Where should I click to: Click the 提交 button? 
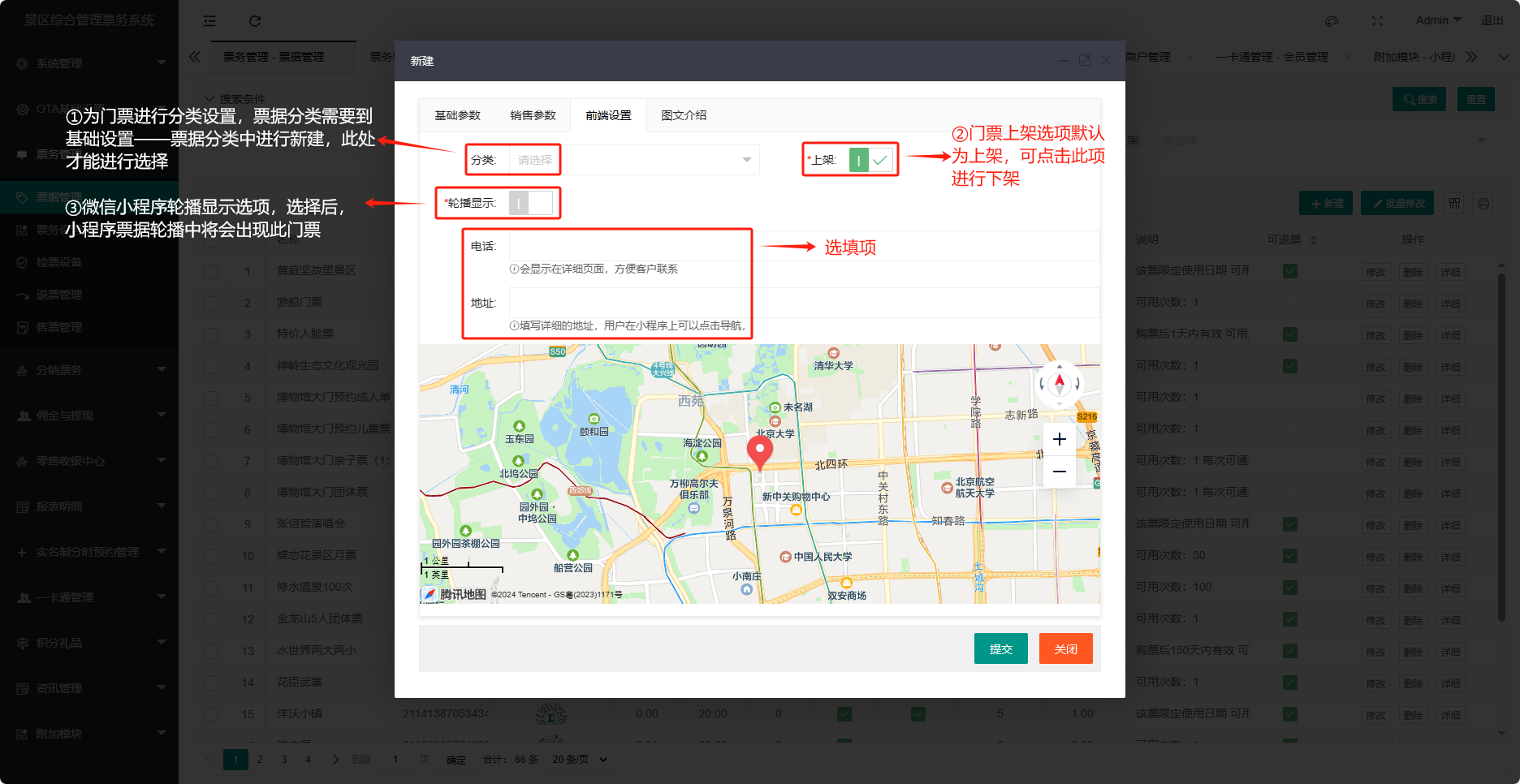point(1001,648)
